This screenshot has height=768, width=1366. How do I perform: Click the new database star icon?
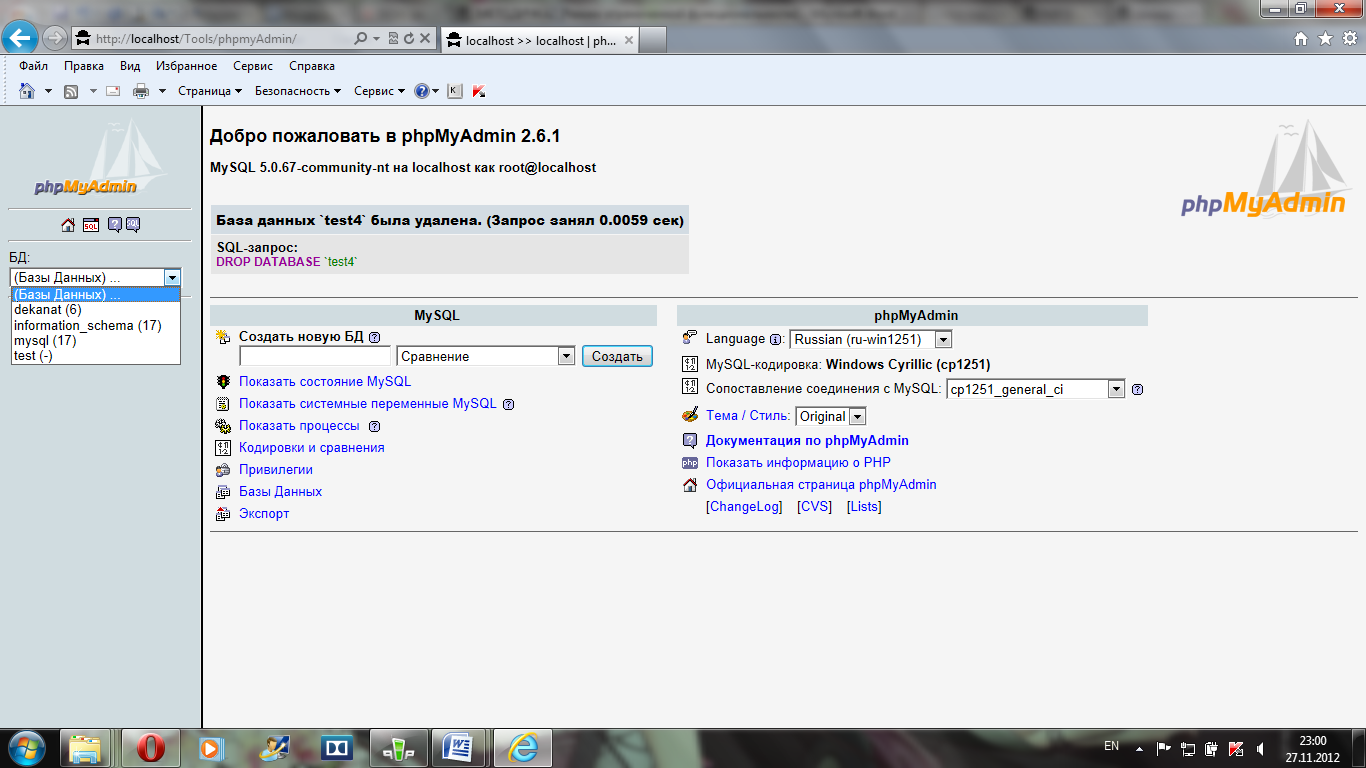223,337
